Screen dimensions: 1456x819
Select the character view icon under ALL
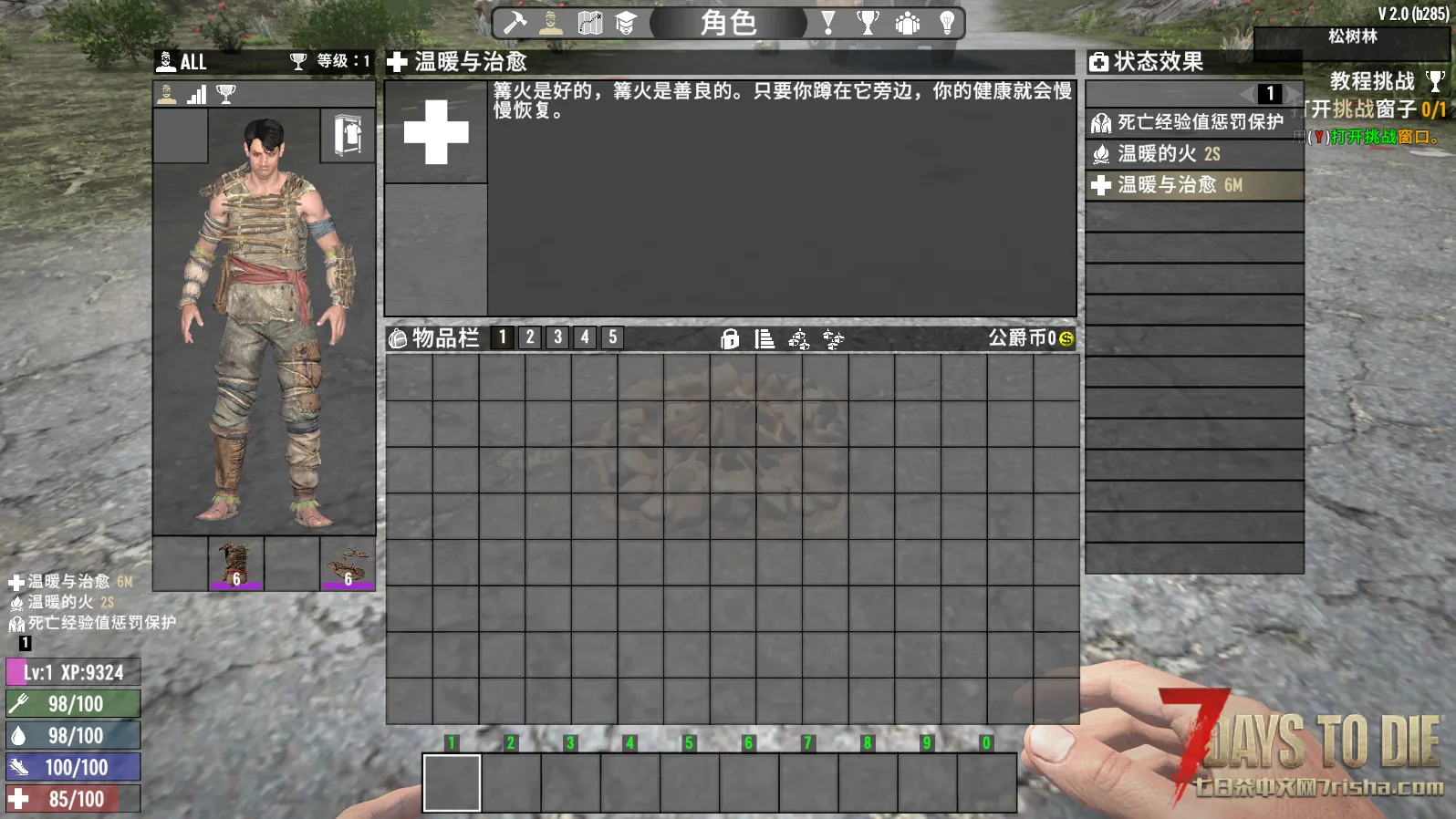[167, 94]
